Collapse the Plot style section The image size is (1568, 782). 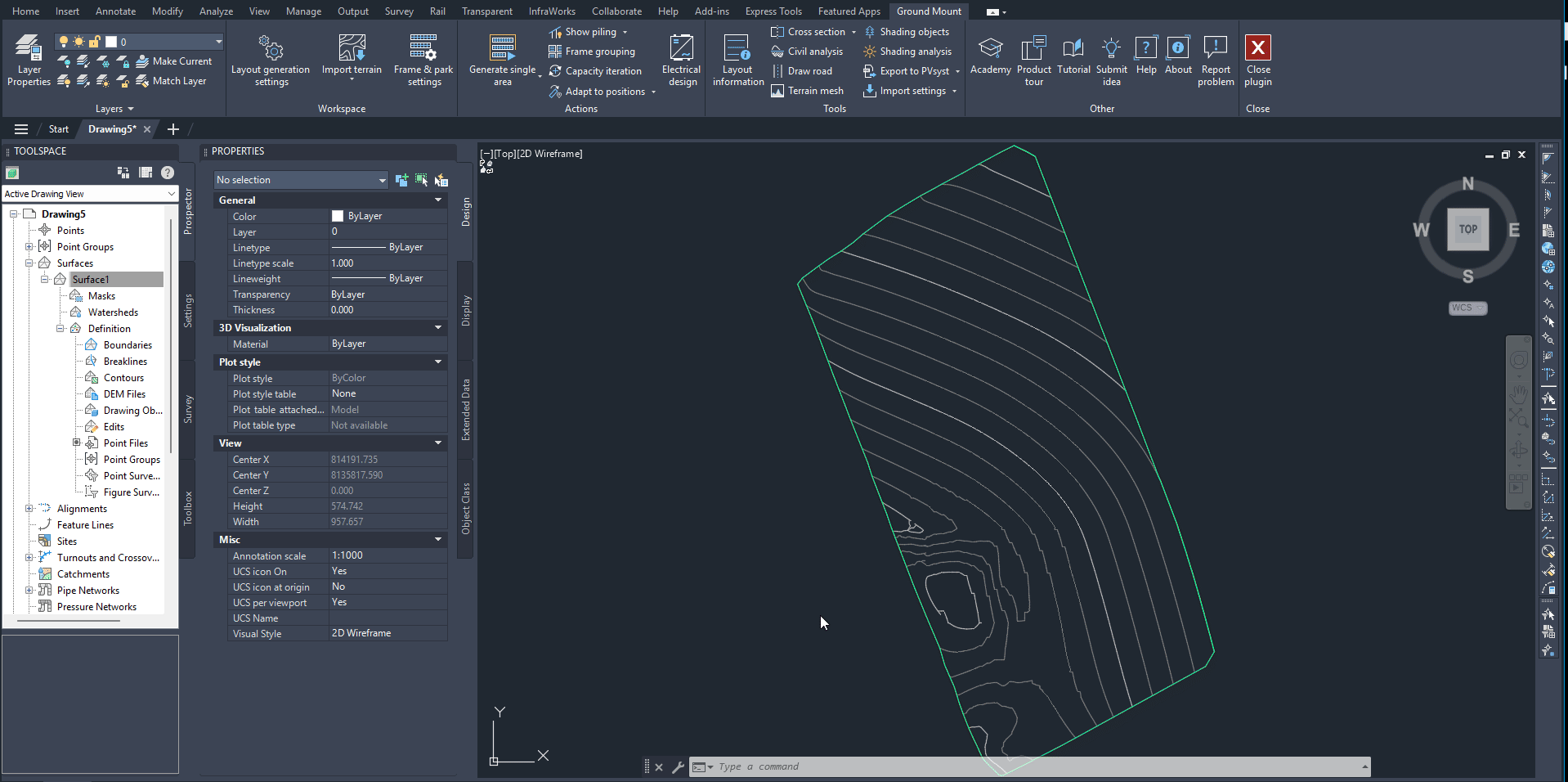(438, 362)
